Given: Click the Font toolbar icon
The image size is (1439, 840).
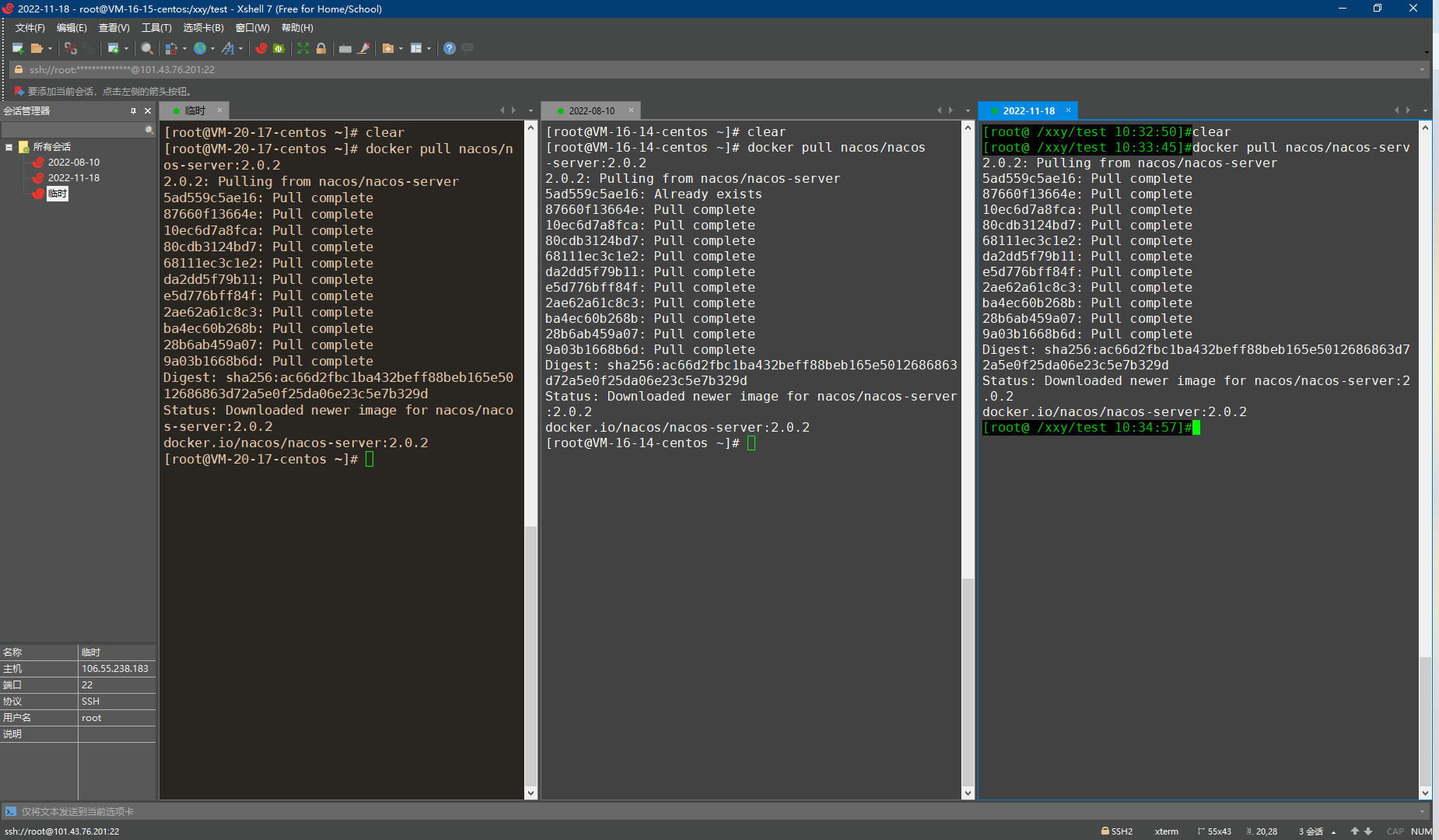Looking at the screenshot, I should coord(228,48).
